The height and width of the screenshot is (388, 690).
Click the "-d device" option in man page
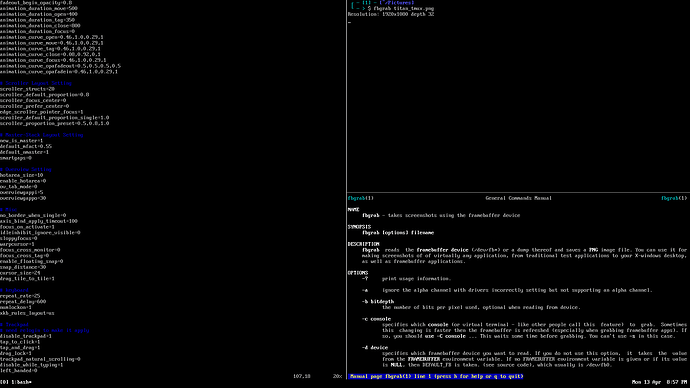pyautogui.click(x=375, y=348)
